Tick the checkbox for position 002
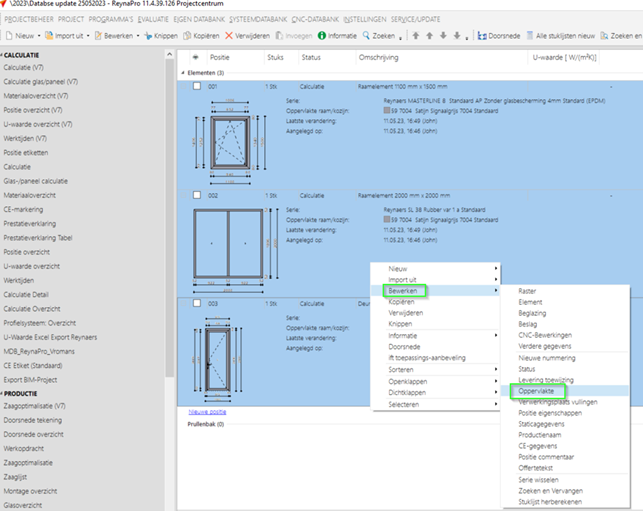Viewport: 643px width, 511px height. (197, 195)
